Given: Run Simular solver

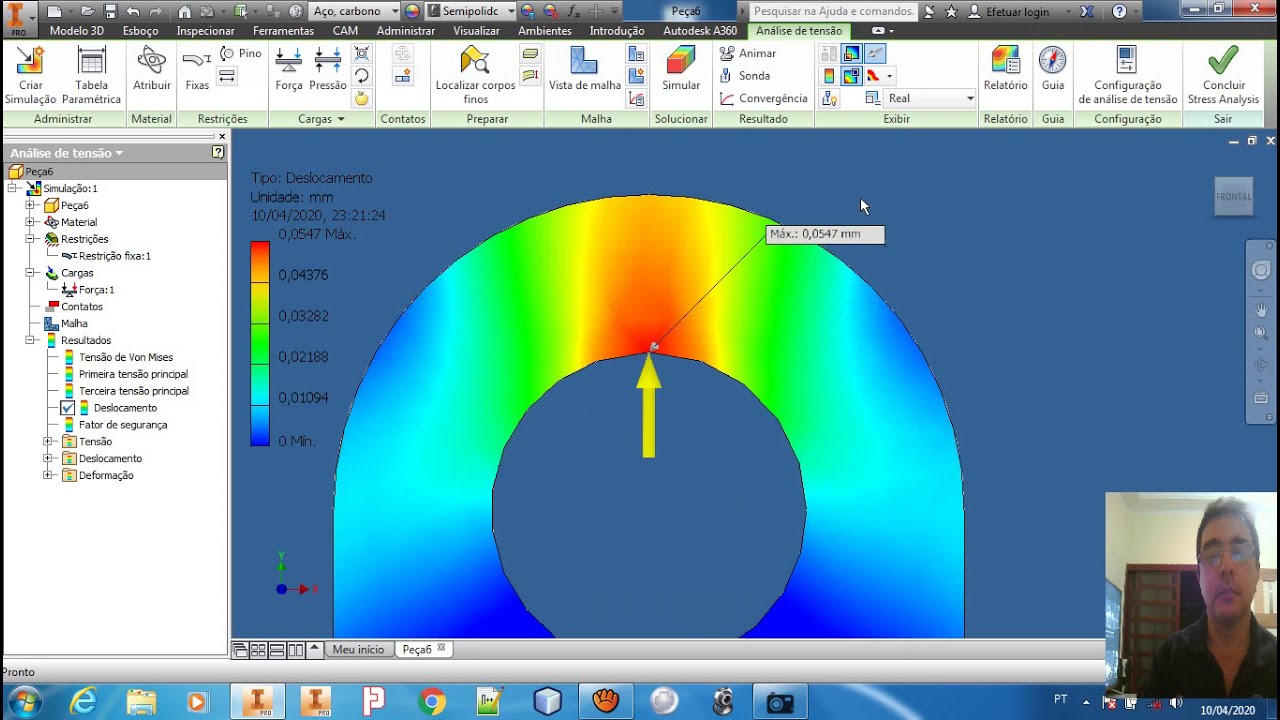Looking at the screenshot, I should [x=681, y=70].
